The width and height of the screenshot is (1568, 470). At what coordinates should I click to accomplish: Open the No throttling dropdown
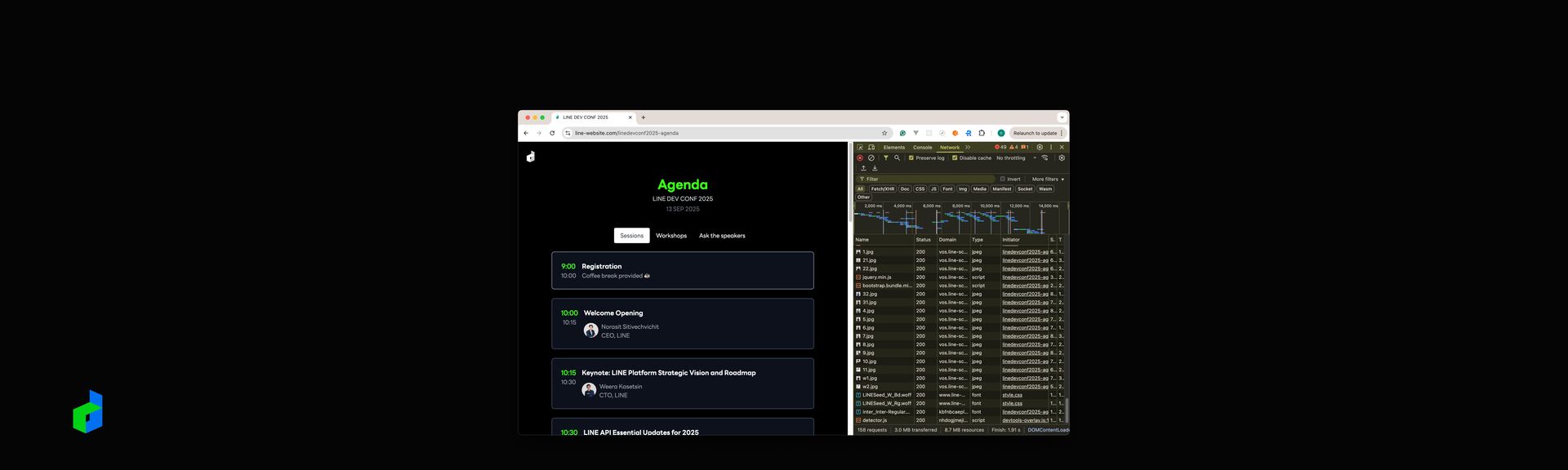pos(1016,158)
